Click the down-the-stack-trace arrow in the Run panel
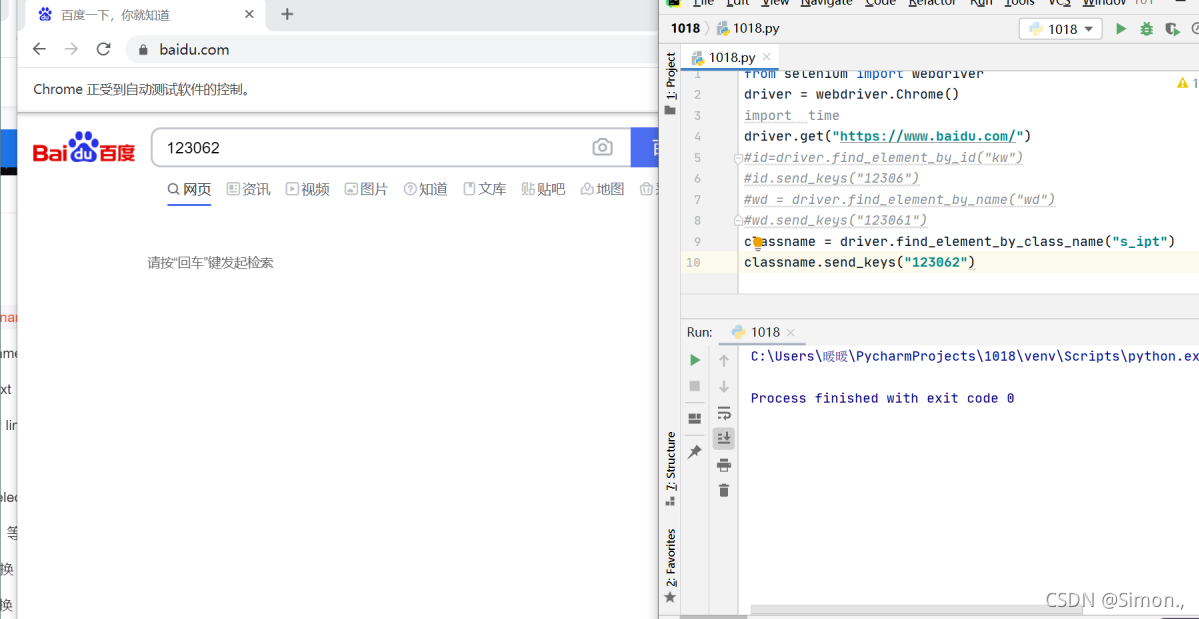The image size is (1199, 619). click(x=723, y=386)
